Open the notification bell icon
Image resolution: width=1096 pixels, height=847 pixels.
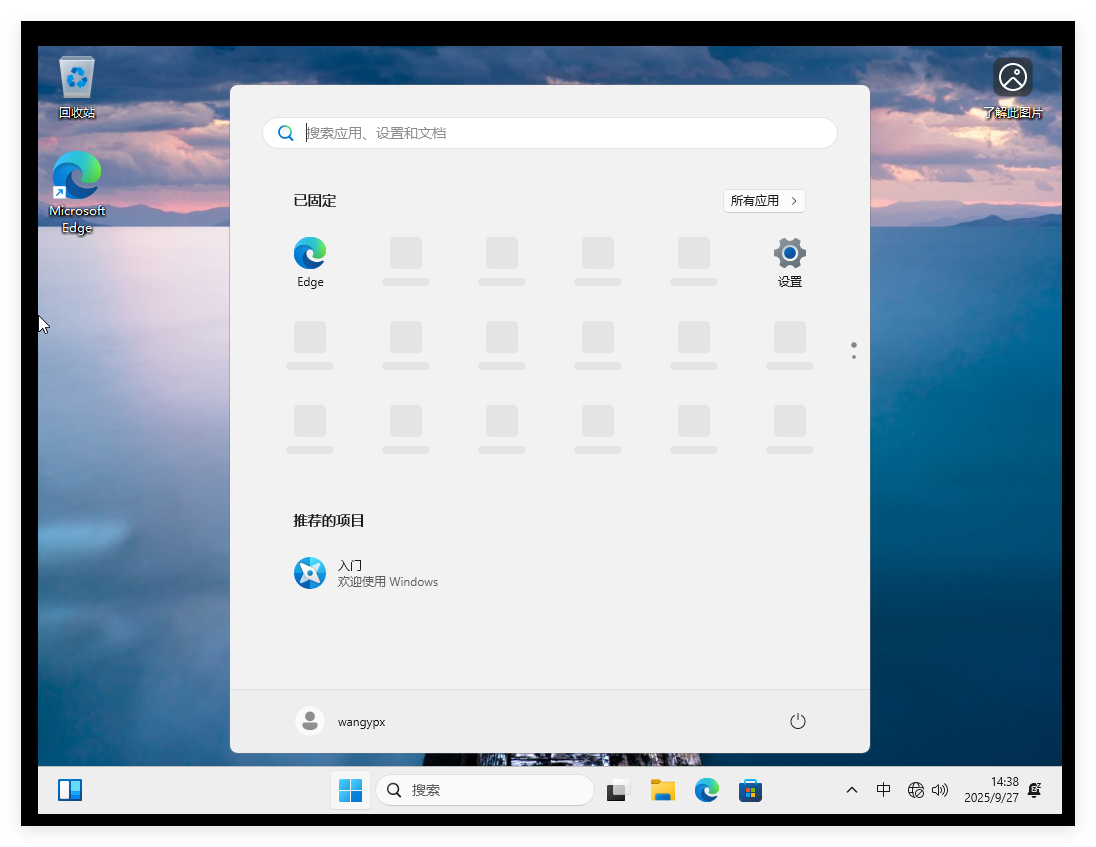(x=1035, y=790)
